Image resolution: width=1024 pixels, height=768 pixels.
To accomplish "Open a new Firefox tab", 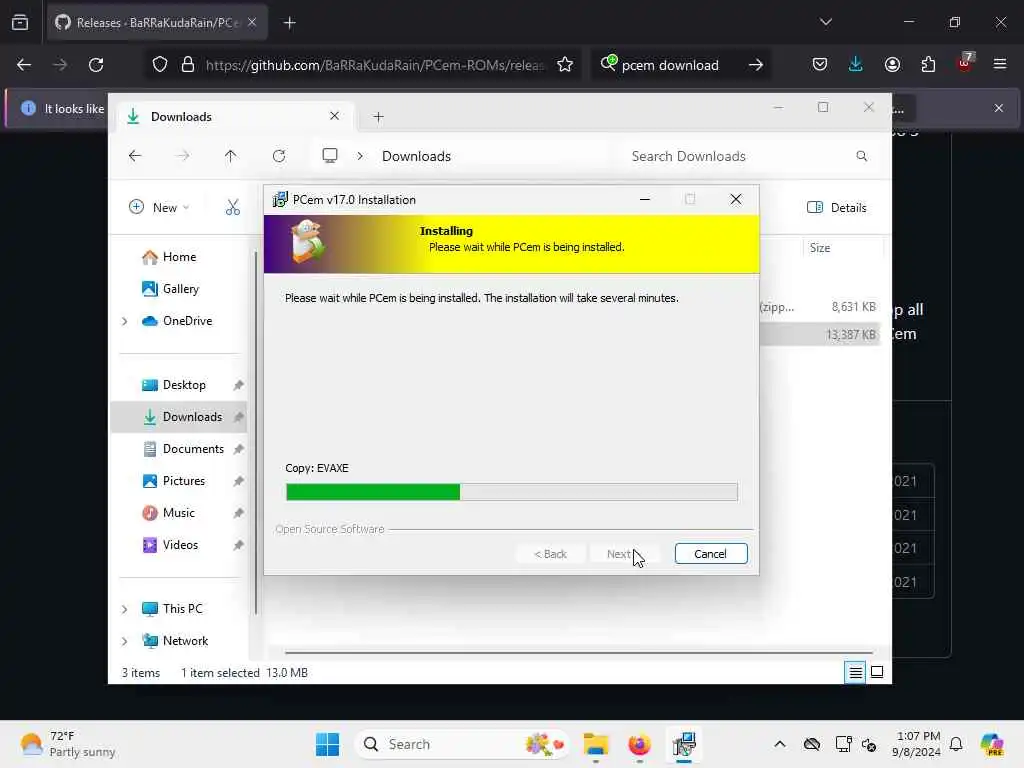I will coord(290,23).
